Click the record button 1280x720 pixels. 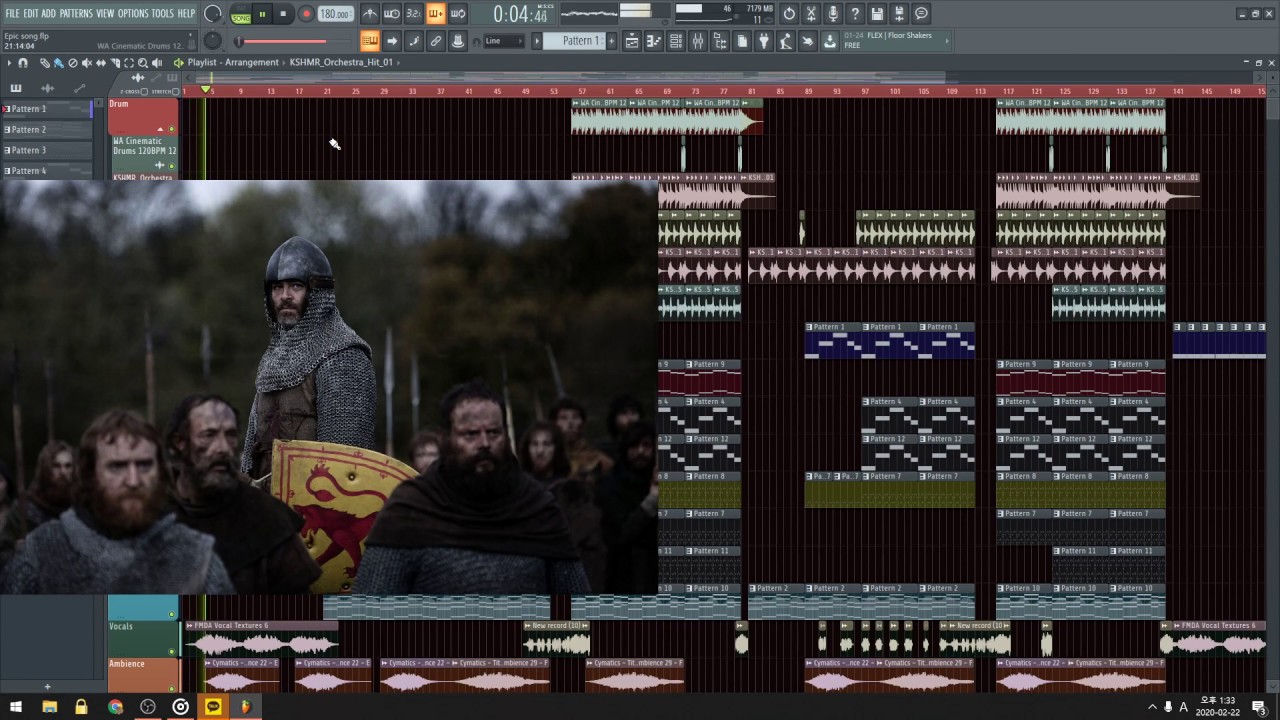[306, 14]
